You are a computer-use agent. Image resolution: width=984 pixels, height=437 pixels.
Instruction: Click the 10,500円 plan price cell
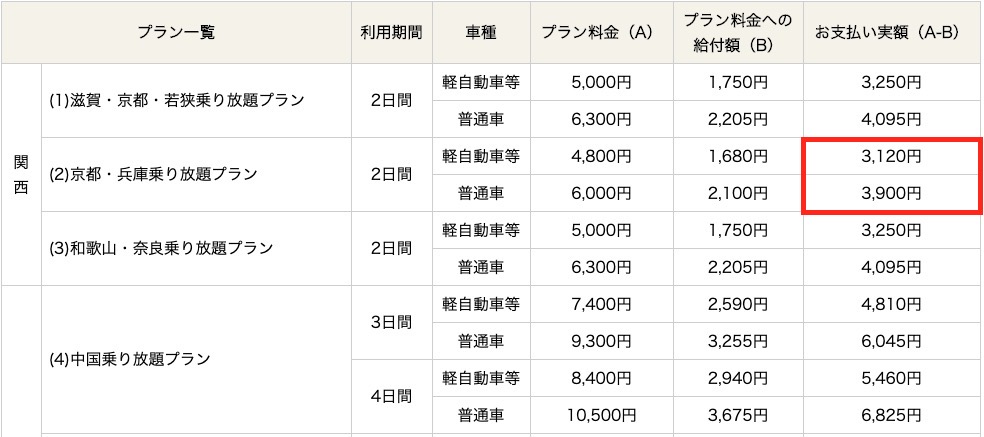click(602, 416)
